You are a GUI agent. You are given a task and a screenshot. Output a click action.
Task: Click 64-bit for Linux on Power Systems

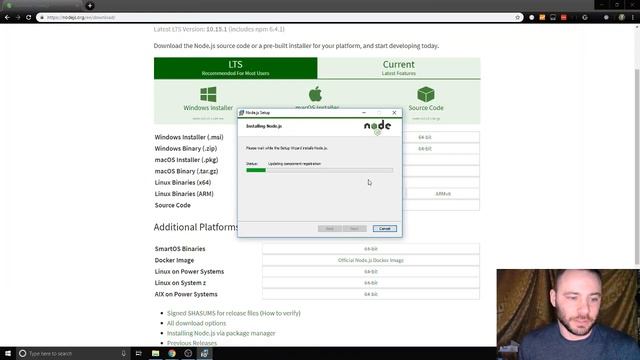coord(371,271)
